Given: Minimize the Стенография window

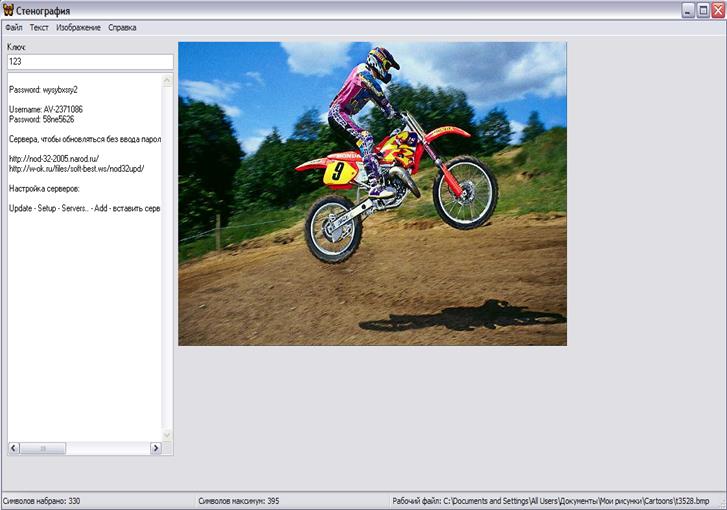Looking at the screenshot, I should [x=688, y=10].
